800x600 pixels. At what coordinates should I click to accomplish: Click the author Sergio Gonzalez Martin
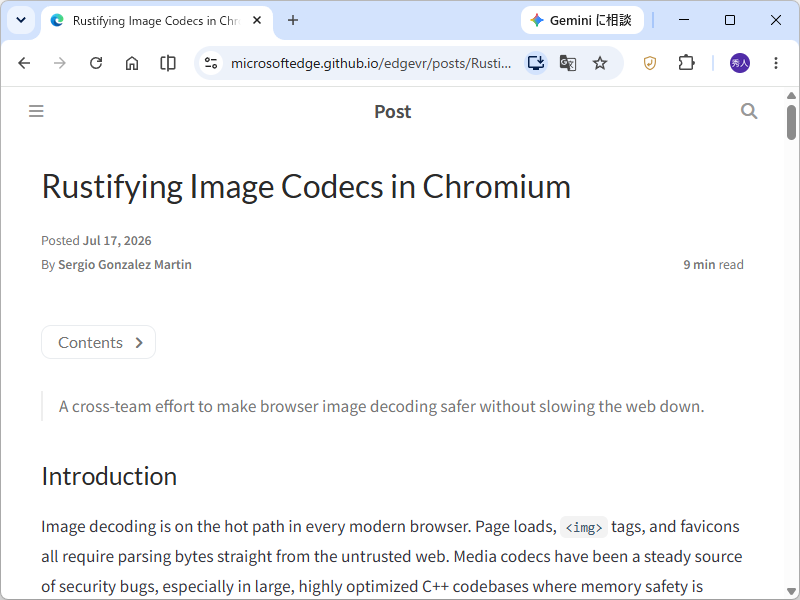pos(125,265)
